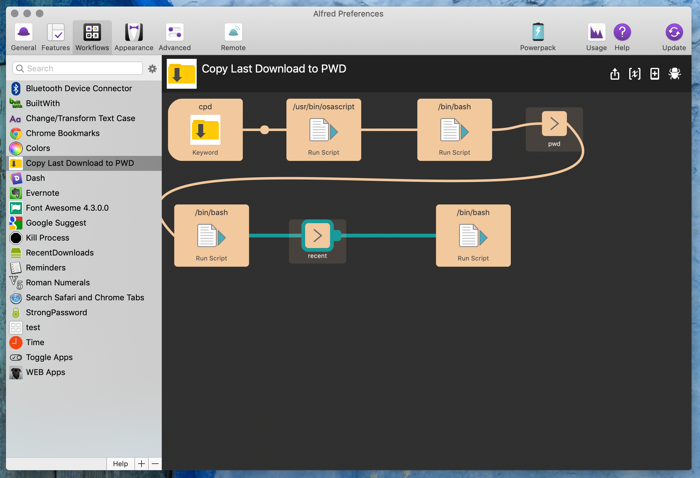Viewport: 700px width, 478px height.
Task: Select Copy Last Download to PWD in sidebar
Action: pyautogui.click(x=84, y=163)
